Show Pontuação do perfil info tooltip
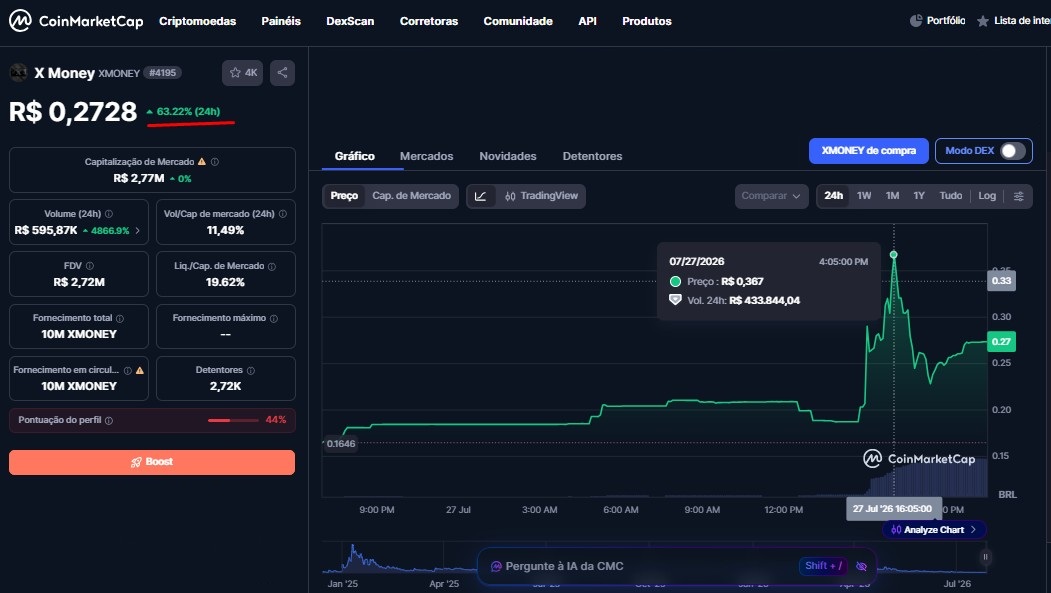Viewport: 1051px width, 593px height. (109, 420)
